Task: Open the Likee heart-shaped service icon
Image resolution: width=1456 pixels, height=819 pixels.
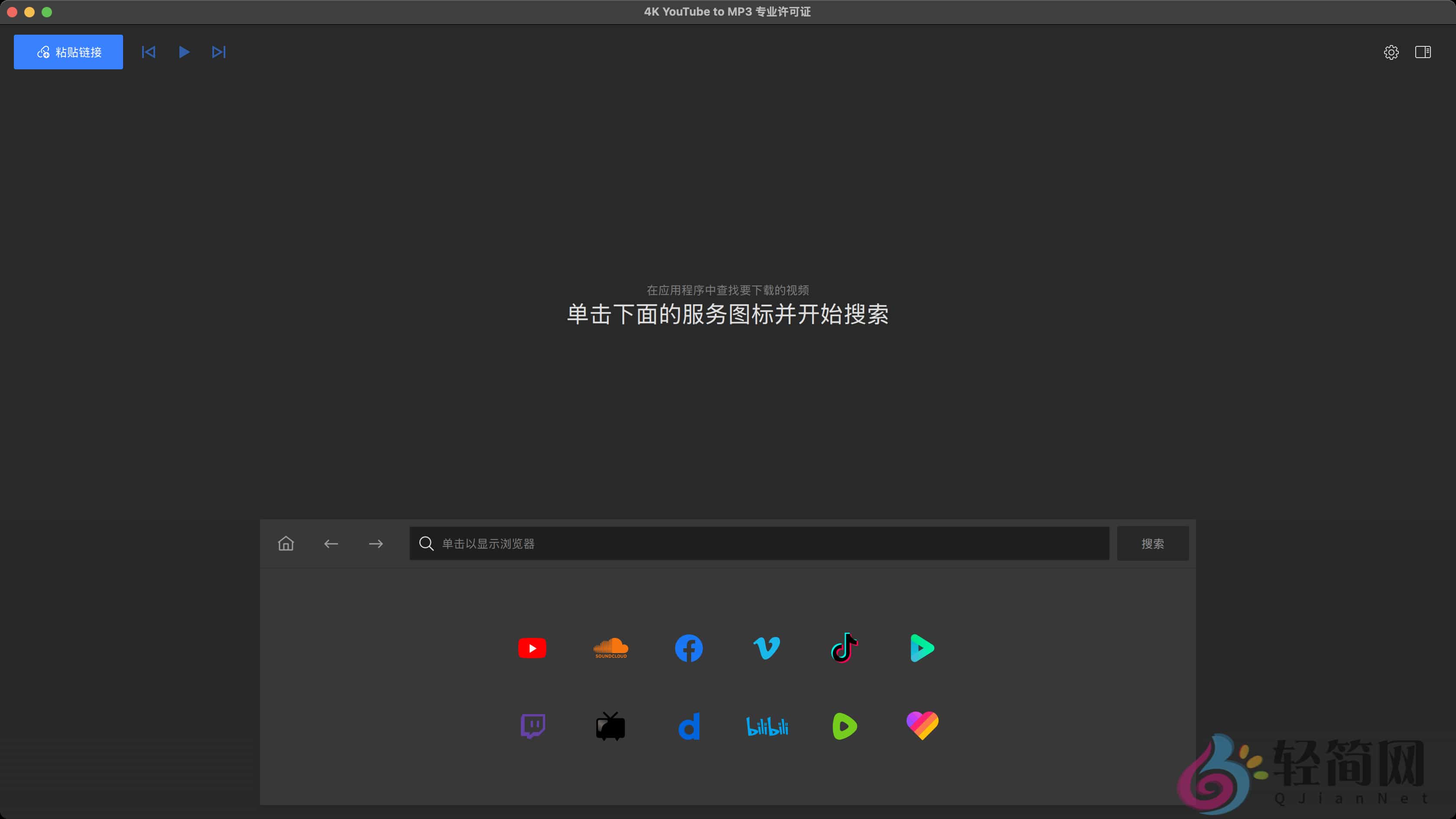Action: pos(923,727)
